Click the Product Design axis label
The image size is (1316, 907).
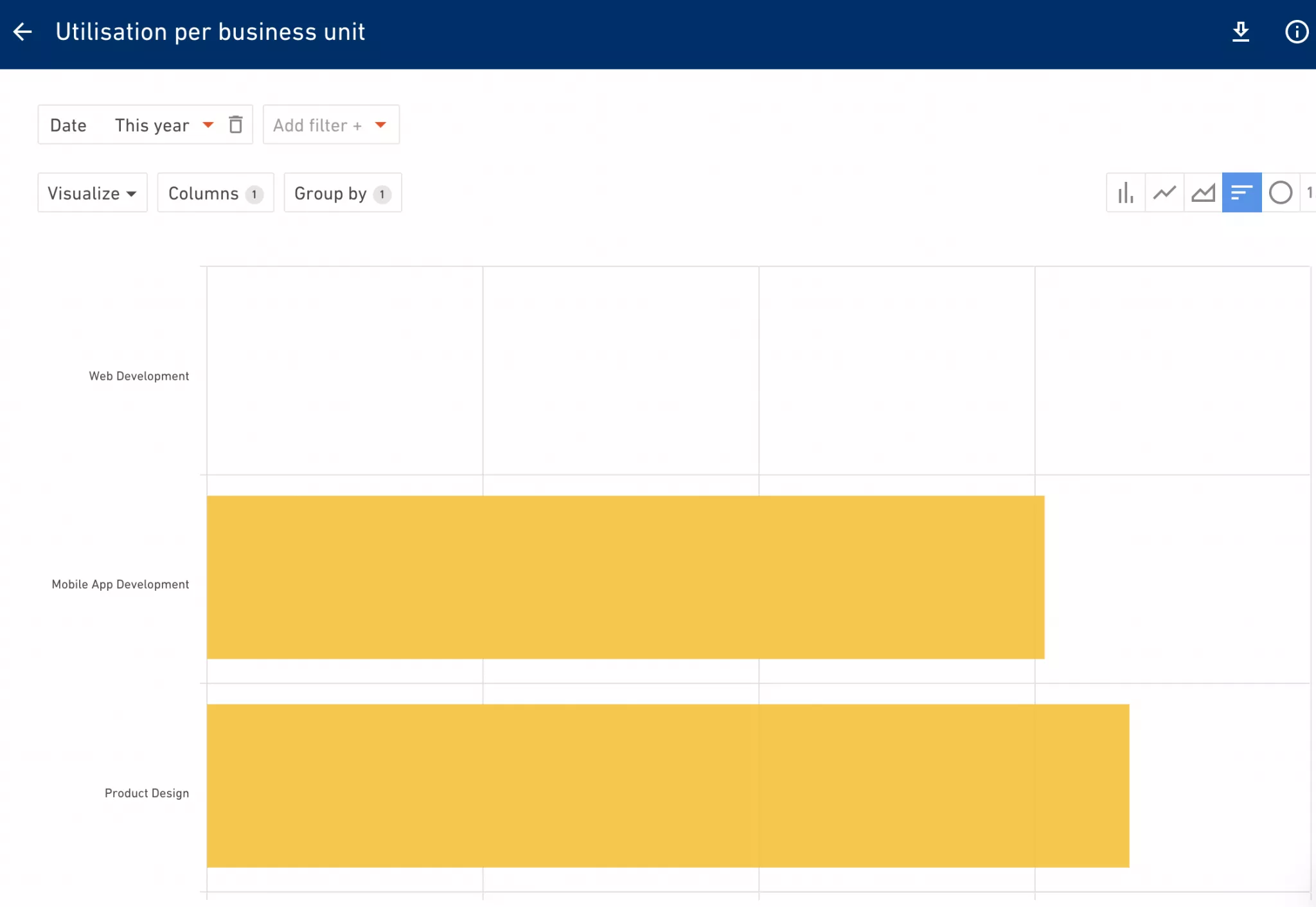[x=147, y=793]
